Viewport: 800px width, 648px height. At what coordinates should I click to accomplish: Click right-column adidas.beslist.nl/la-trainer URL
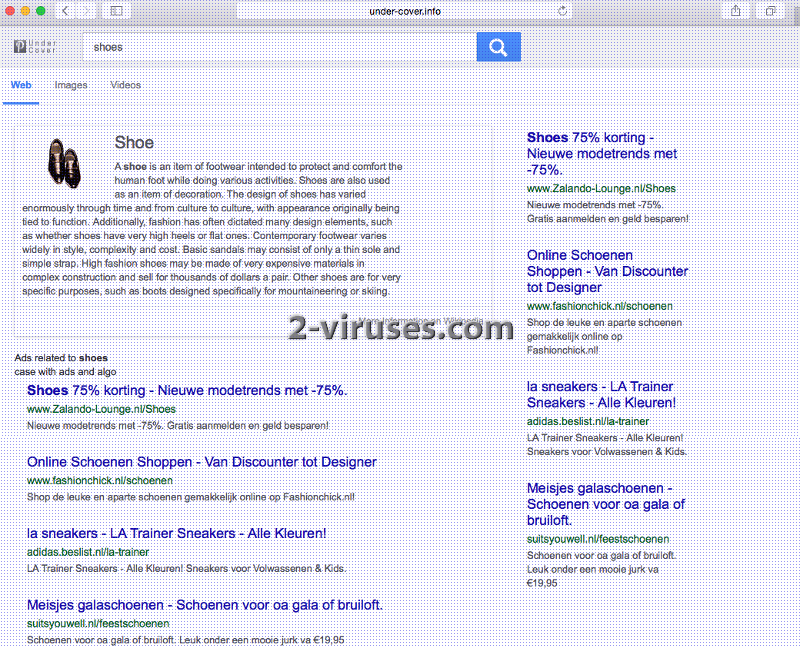(x=588, y=421)
